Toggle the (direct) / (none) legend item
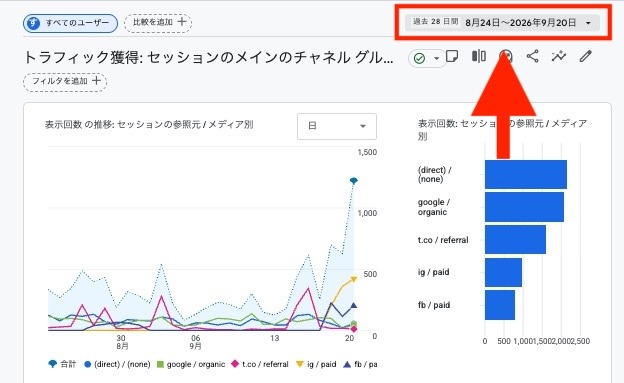This screenshot has height=383, width=624. pos(117,364)
